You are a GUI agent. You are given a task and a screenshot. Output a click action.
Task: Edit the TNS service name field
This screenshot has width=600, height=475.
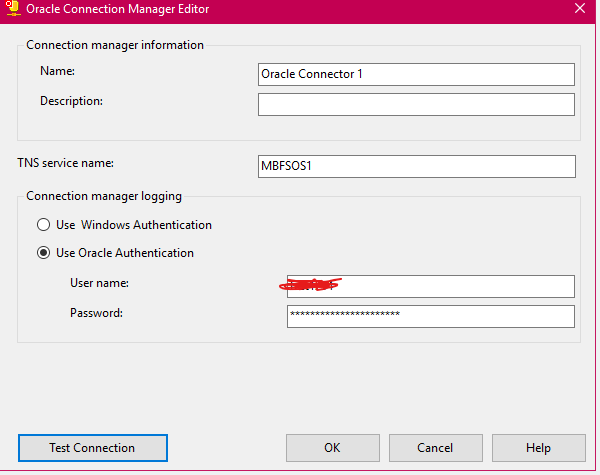tap(417, 166)
